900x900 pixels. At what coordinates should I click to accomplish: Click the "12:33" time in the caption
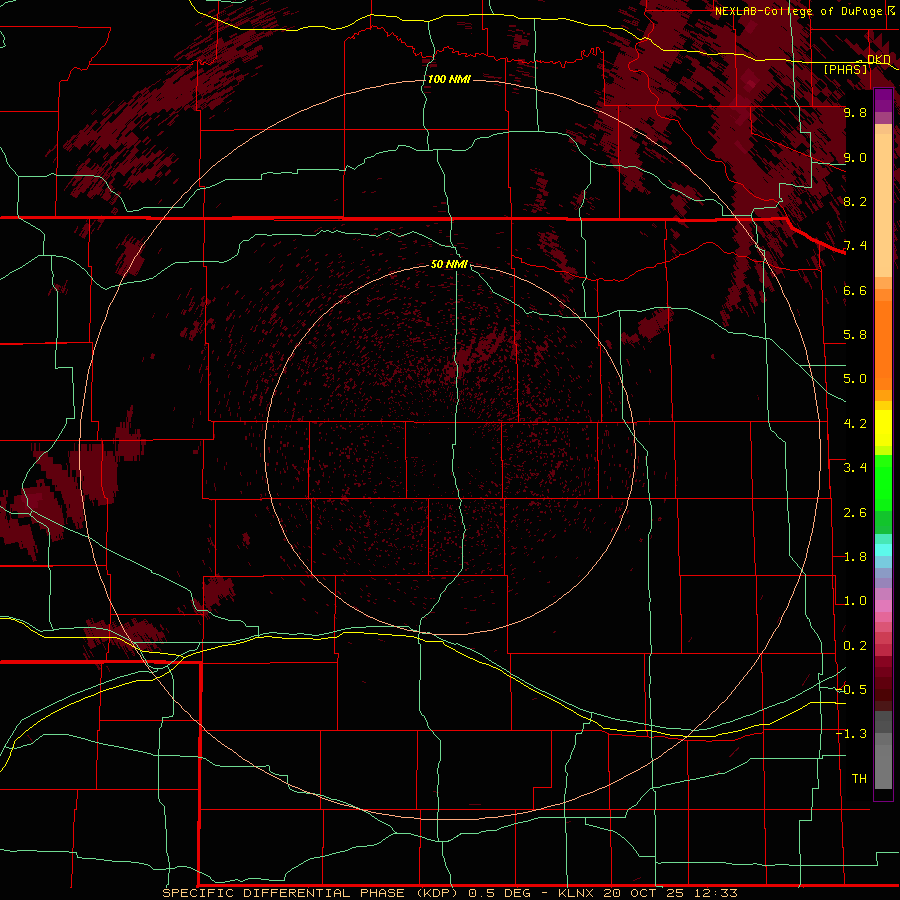(715, 893)
